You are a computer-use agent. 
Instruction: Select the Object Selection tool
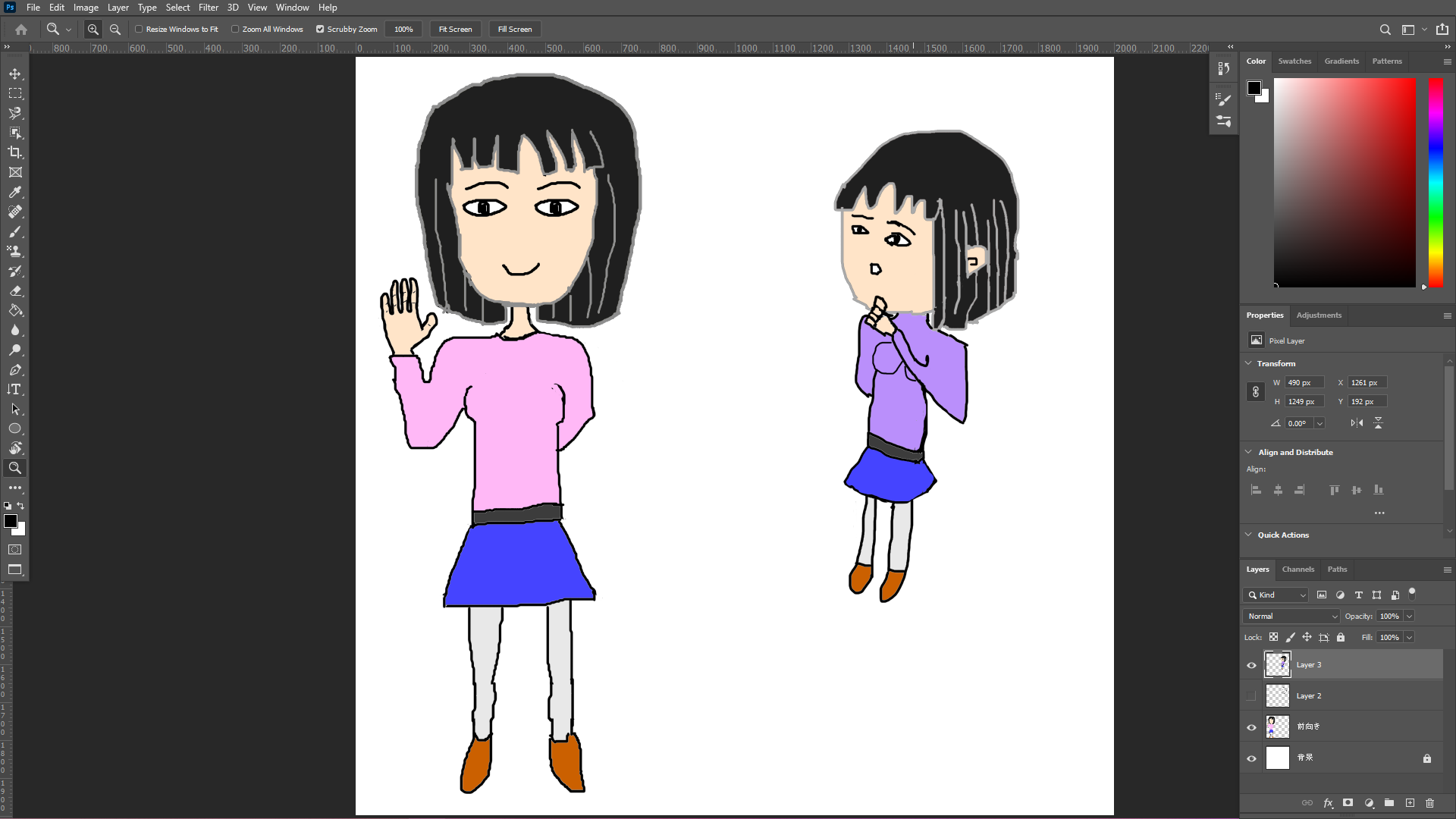tap(15, 133)
